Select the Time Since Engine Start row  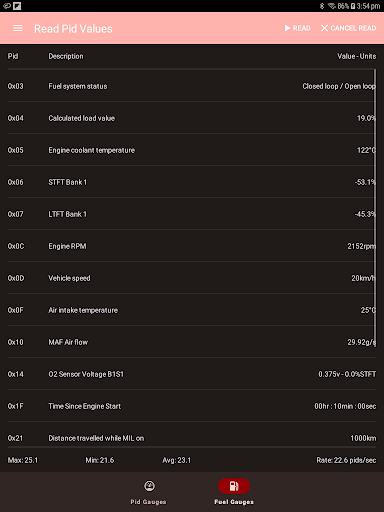pos(192,406)
